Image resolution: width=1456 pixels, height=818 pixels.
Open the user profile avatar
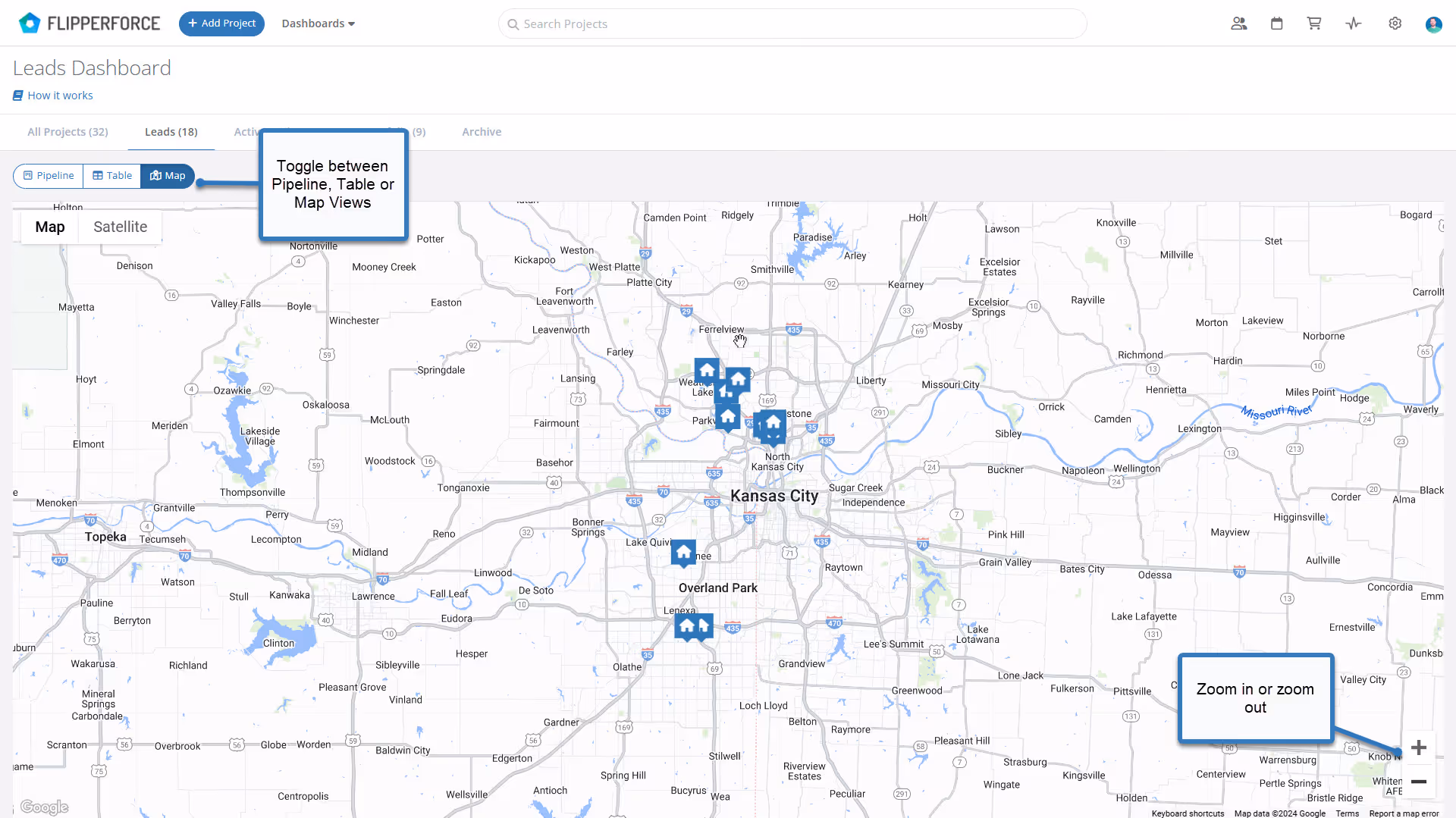coord(1433,24)
